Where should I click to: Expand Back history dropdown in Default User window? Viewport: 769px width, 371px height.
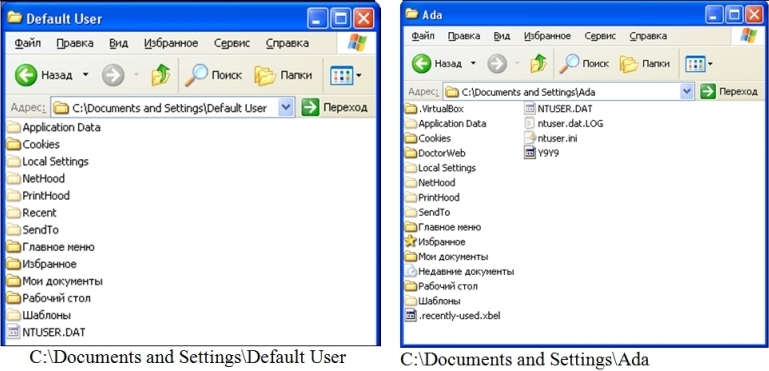click(85, 75)
